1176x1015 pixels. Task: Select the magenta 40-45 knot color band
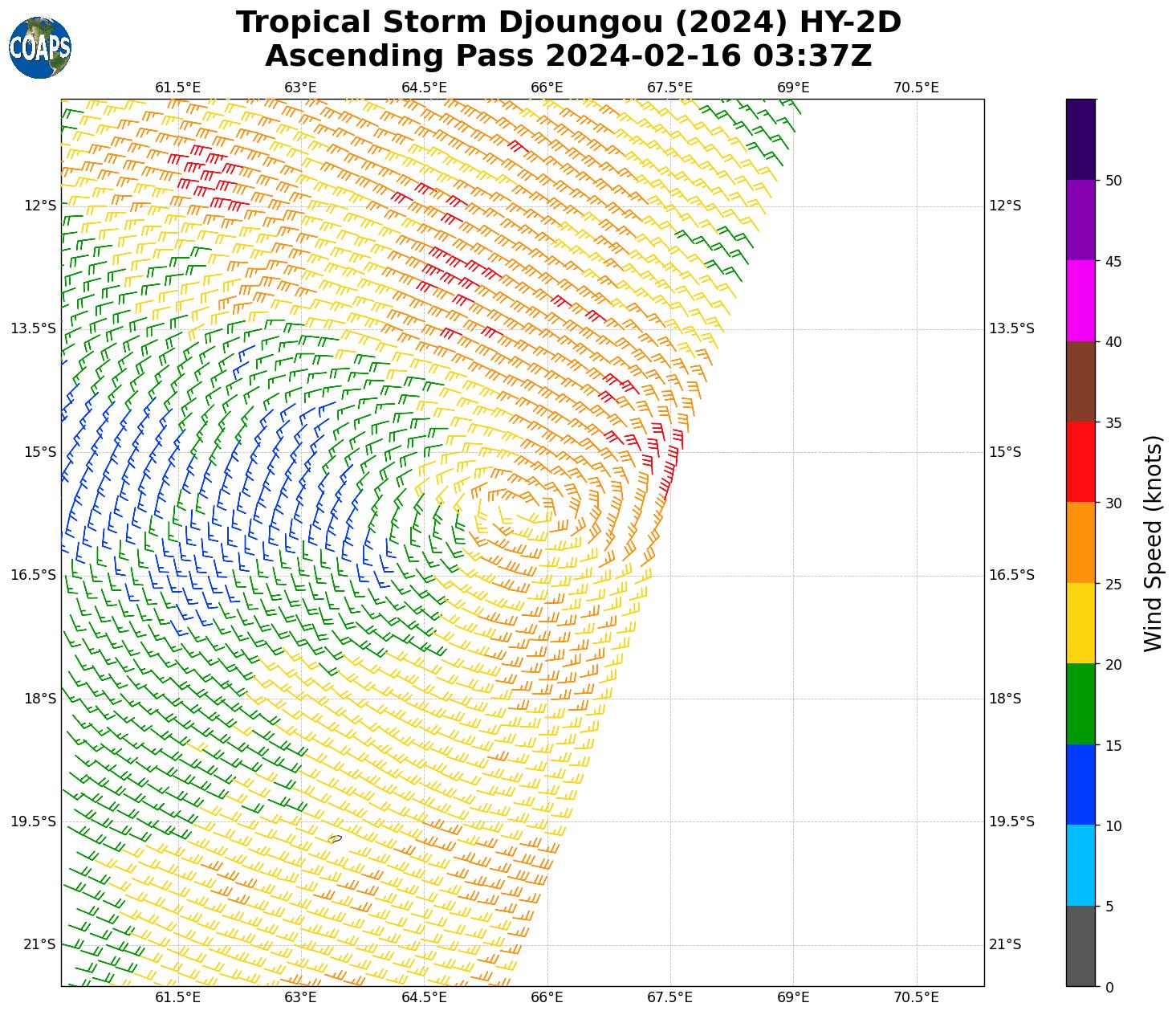tap(1080, 300)
